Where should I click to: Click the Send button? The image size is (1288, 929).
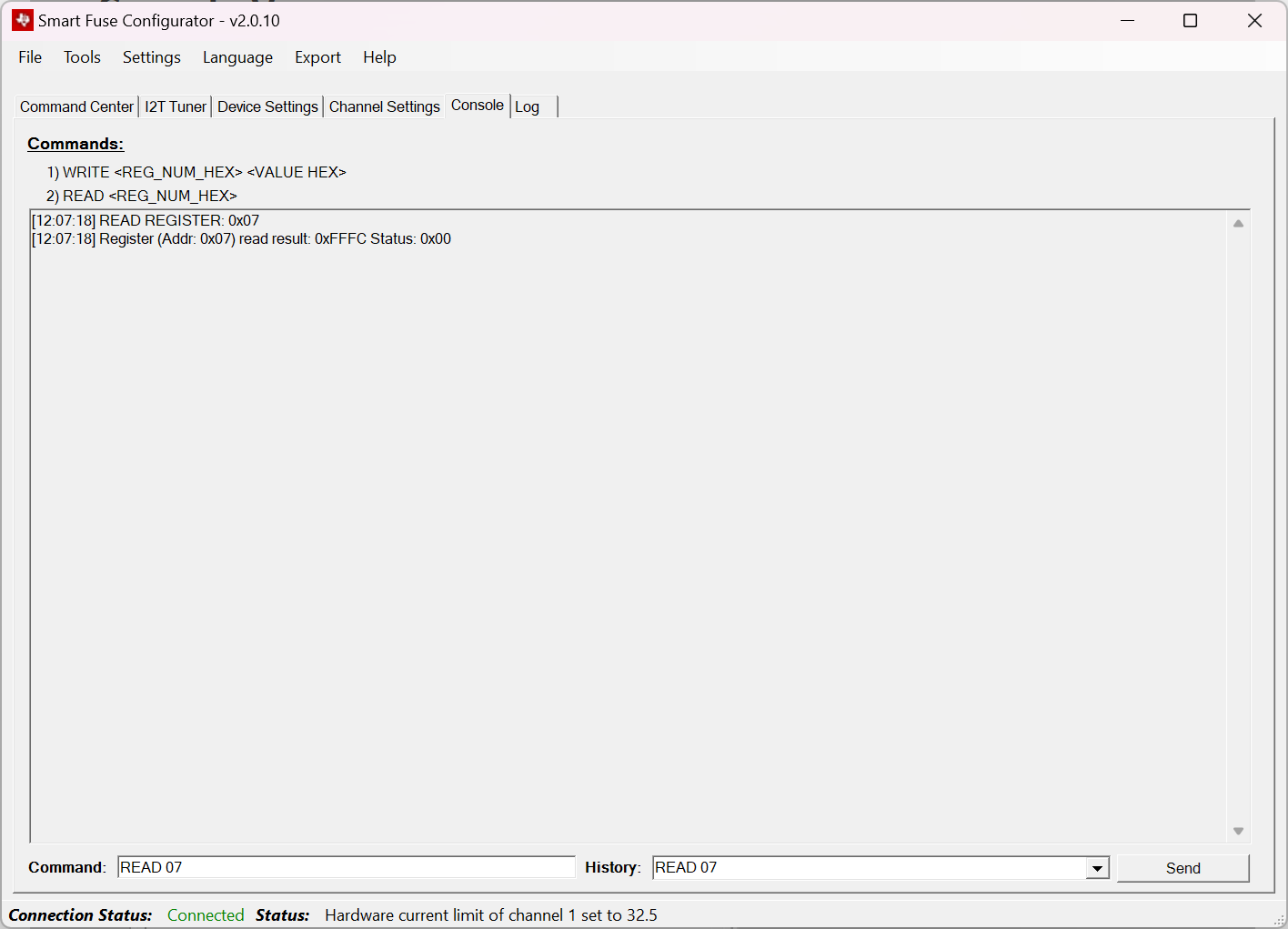tap(1182, 867)
